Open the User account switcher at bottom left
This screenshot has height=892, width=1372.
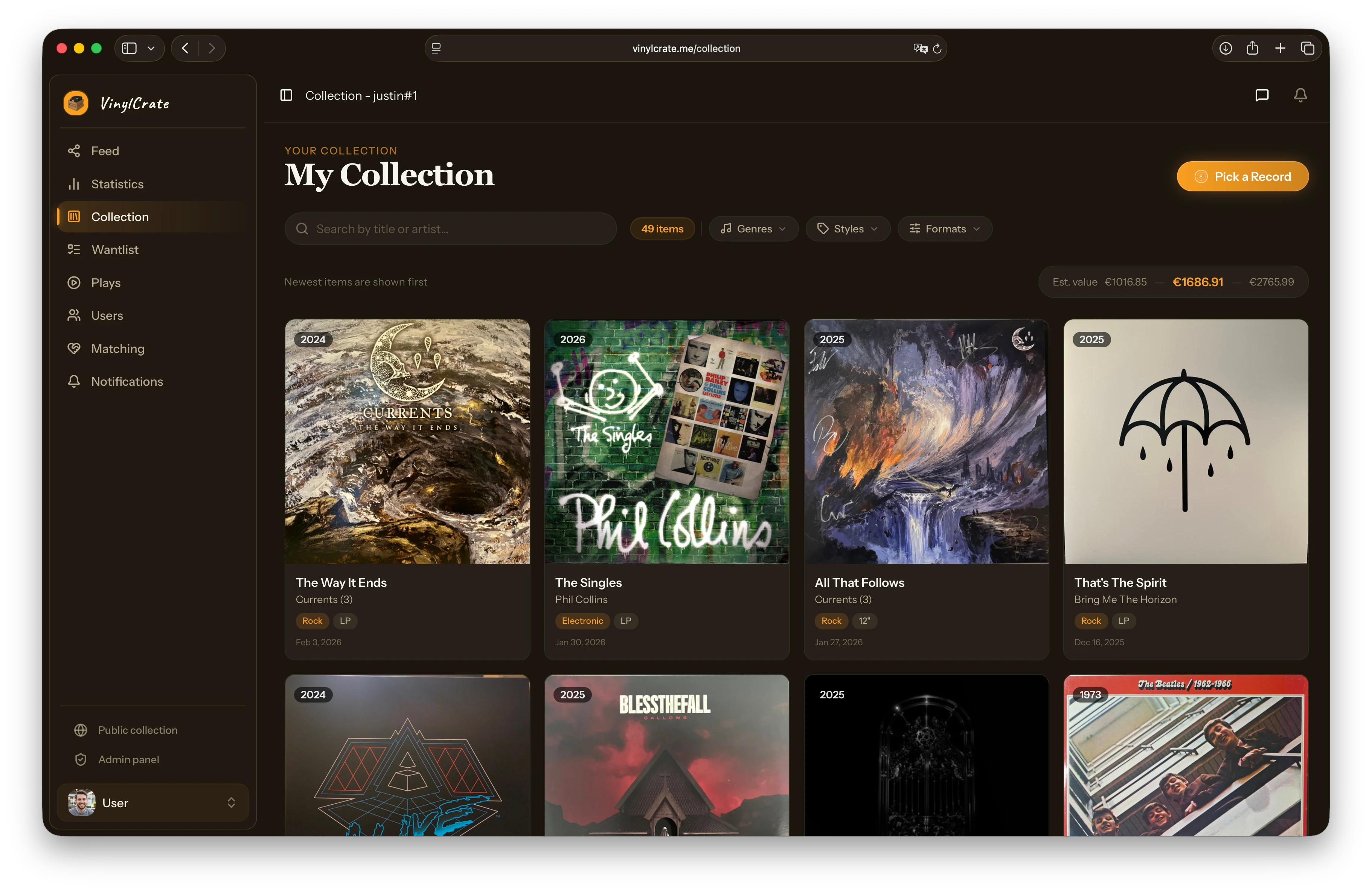tap(153, 802)
